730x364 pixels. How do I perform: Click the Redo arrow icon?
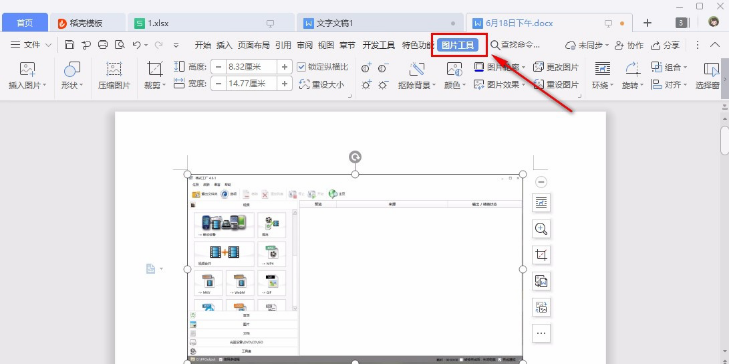pos(159,45)
